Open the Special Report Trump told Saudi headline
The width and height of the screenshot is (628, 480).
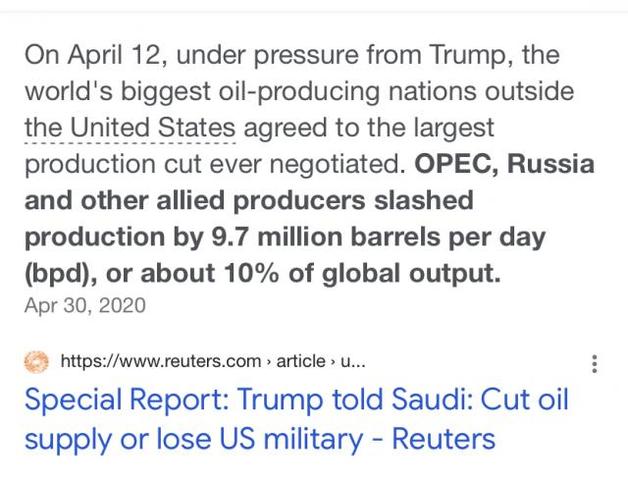tap(296, 419)
